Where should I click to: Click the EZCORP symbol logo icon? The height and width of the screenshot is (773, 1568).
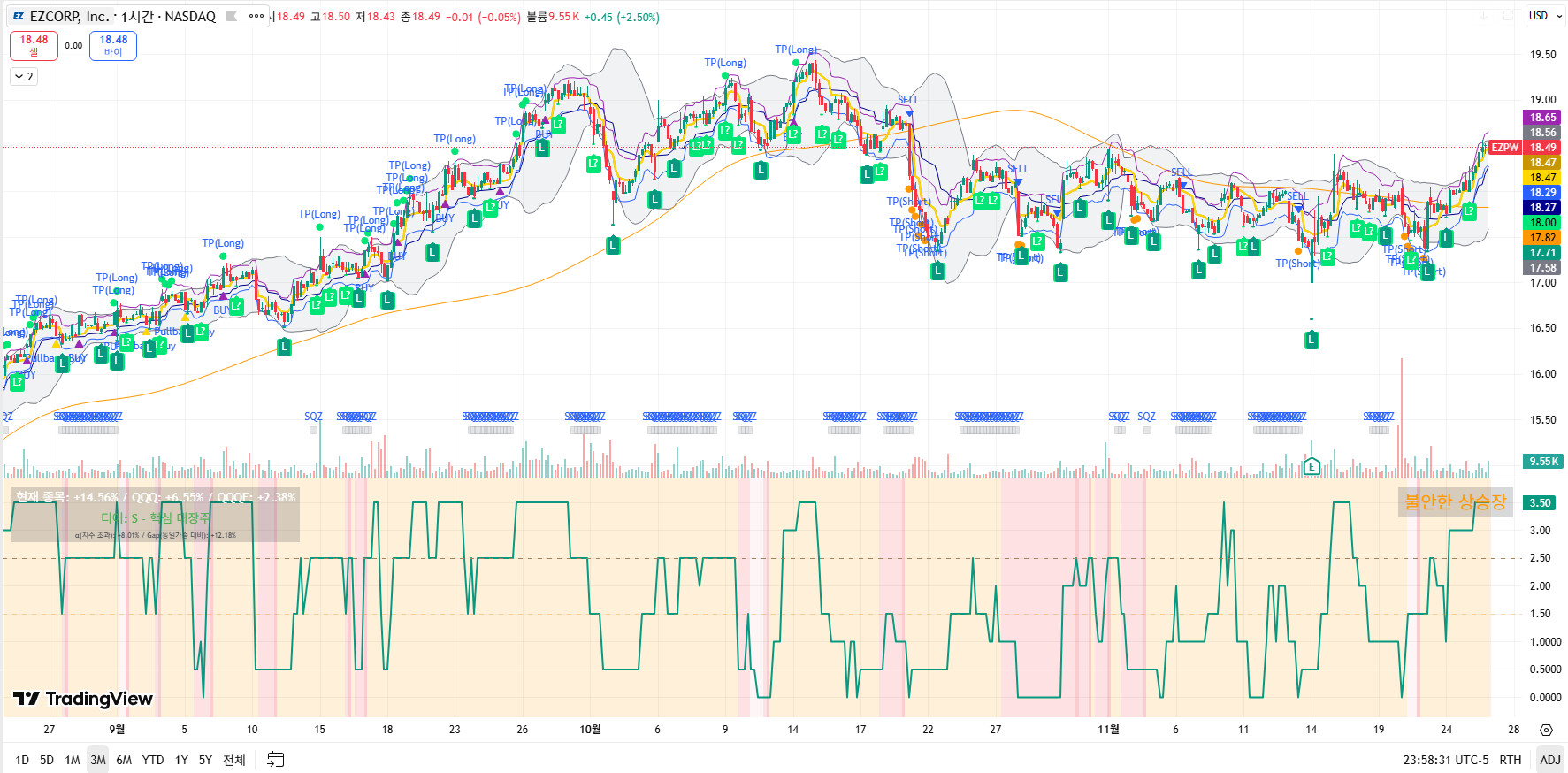[19, 16]
